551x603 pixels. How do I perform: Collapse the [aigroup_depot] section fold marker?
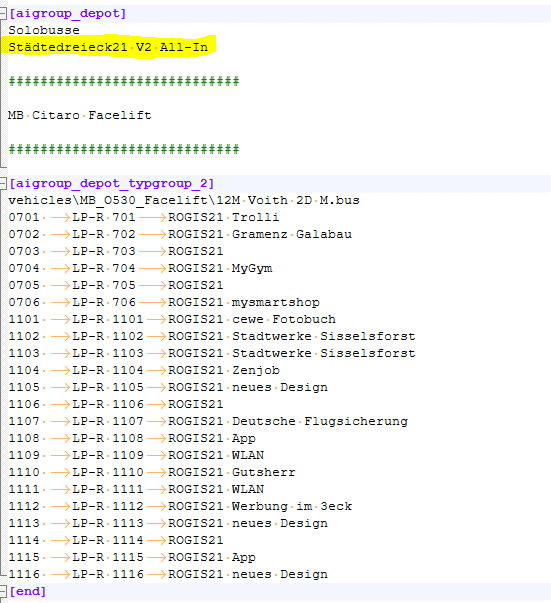coord(3,14)
